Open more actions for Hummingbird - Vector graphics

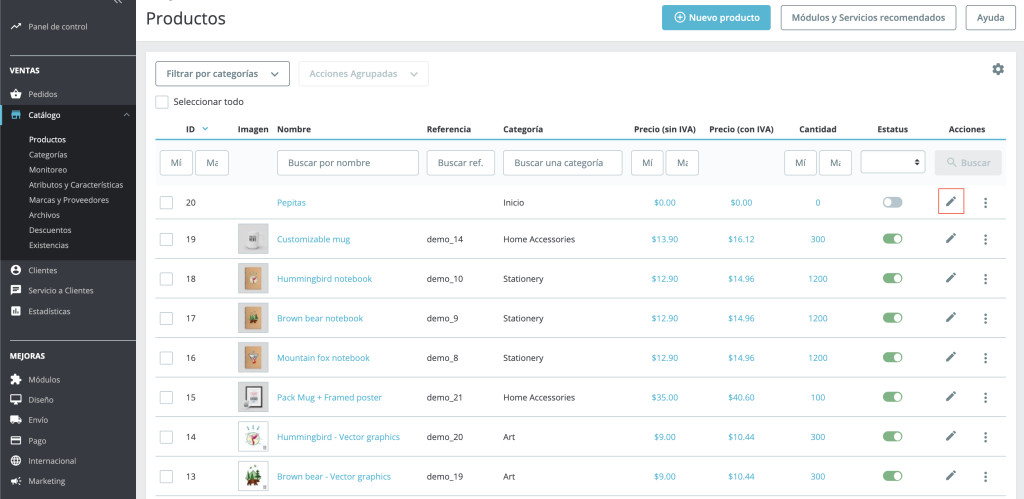(985, 437)
